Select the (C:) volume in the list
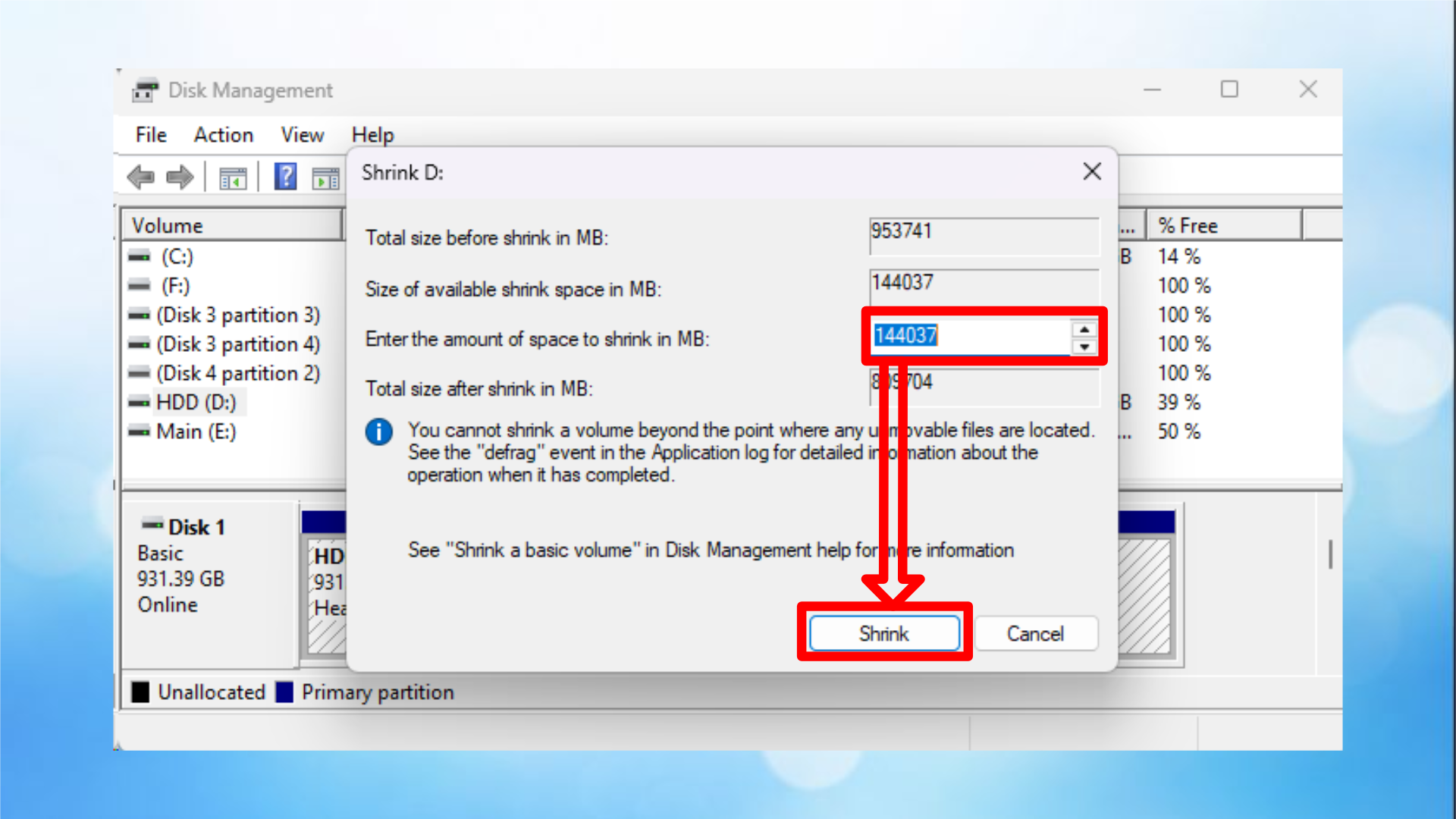This screenshot has width=1456, height=819. coord(177,256)
